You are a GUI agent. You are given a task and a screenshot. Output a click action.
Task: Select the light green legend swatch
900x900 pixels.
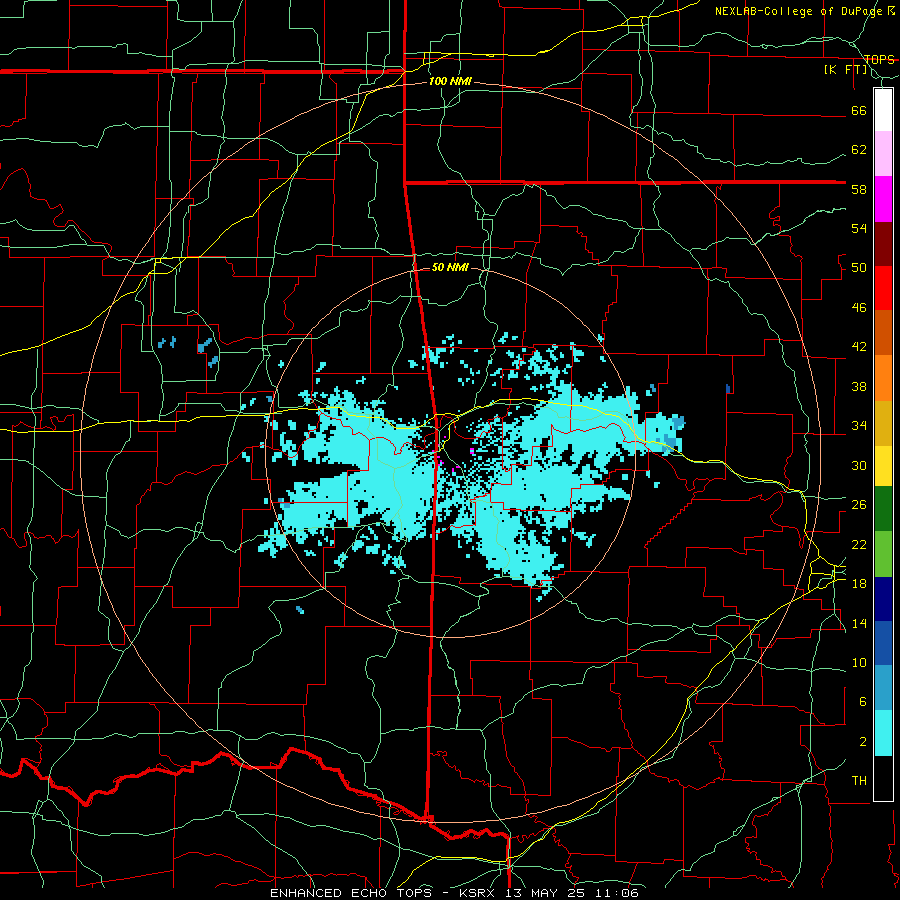tap(883, 554)
